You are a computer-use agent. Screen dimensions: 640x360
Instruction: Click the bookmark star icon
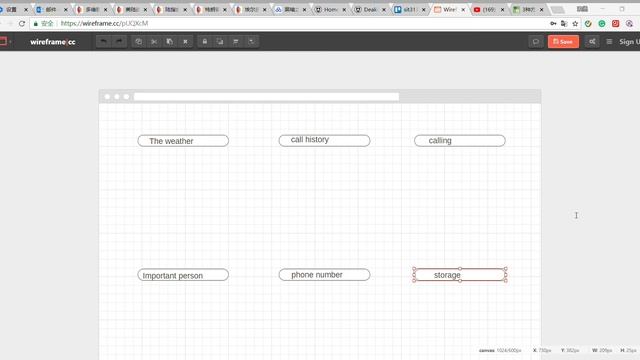tap(575, 24)
